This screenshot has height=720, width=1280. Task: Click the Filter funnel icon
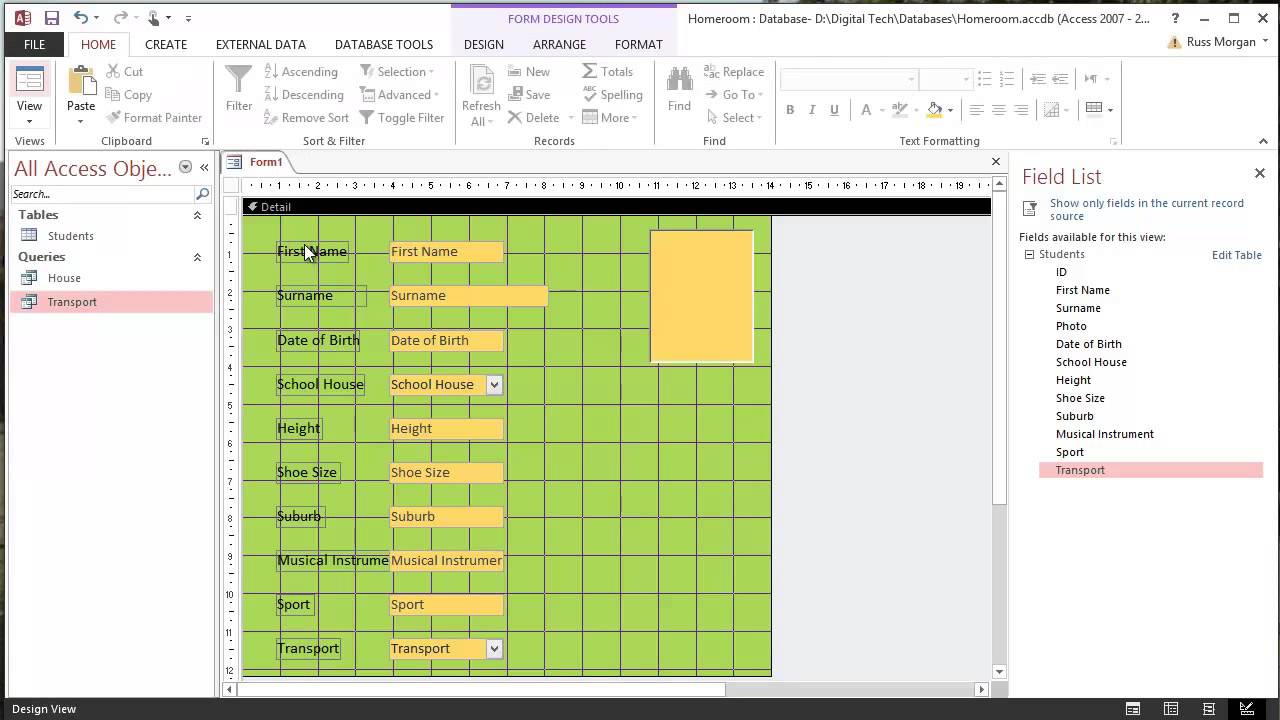point(239,81)
